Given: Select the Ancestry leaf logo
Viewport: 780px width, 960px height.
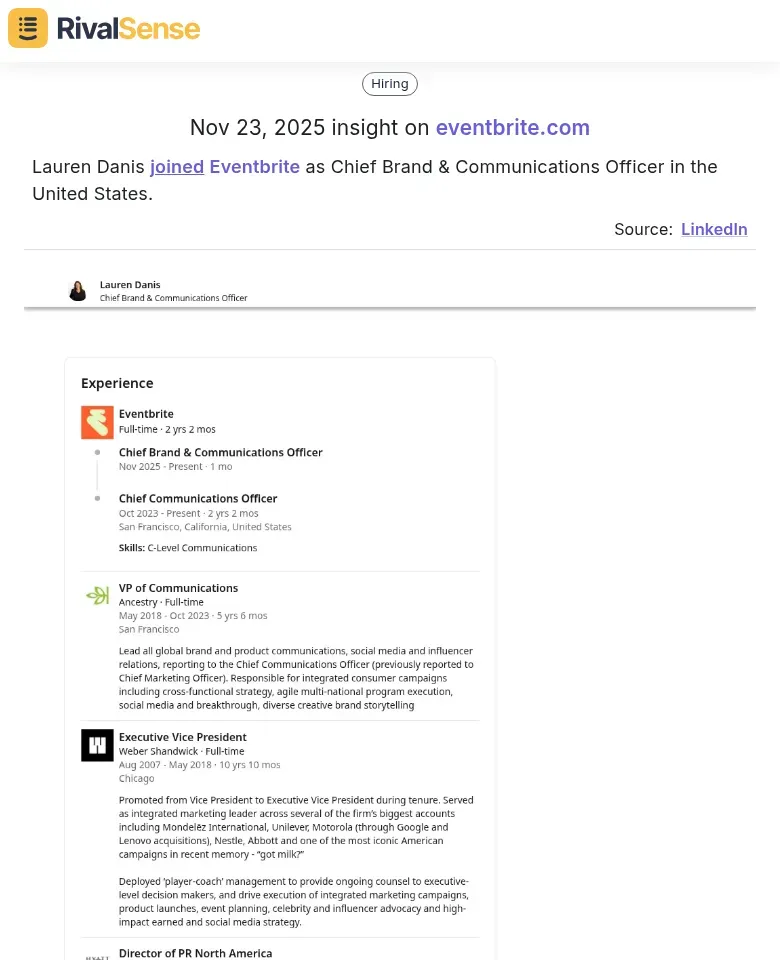Looking at the screenshot, I should pyautogui.click(x=97, y=595).
